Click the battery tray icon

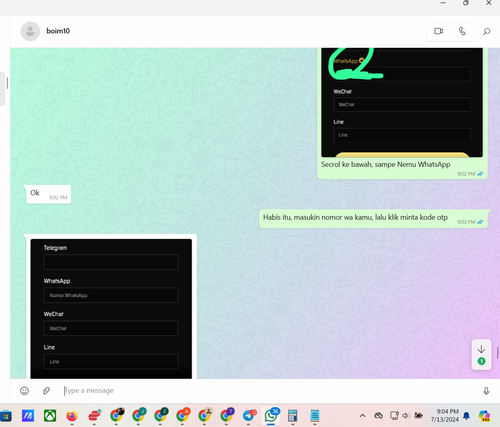(x=418, y=415)
